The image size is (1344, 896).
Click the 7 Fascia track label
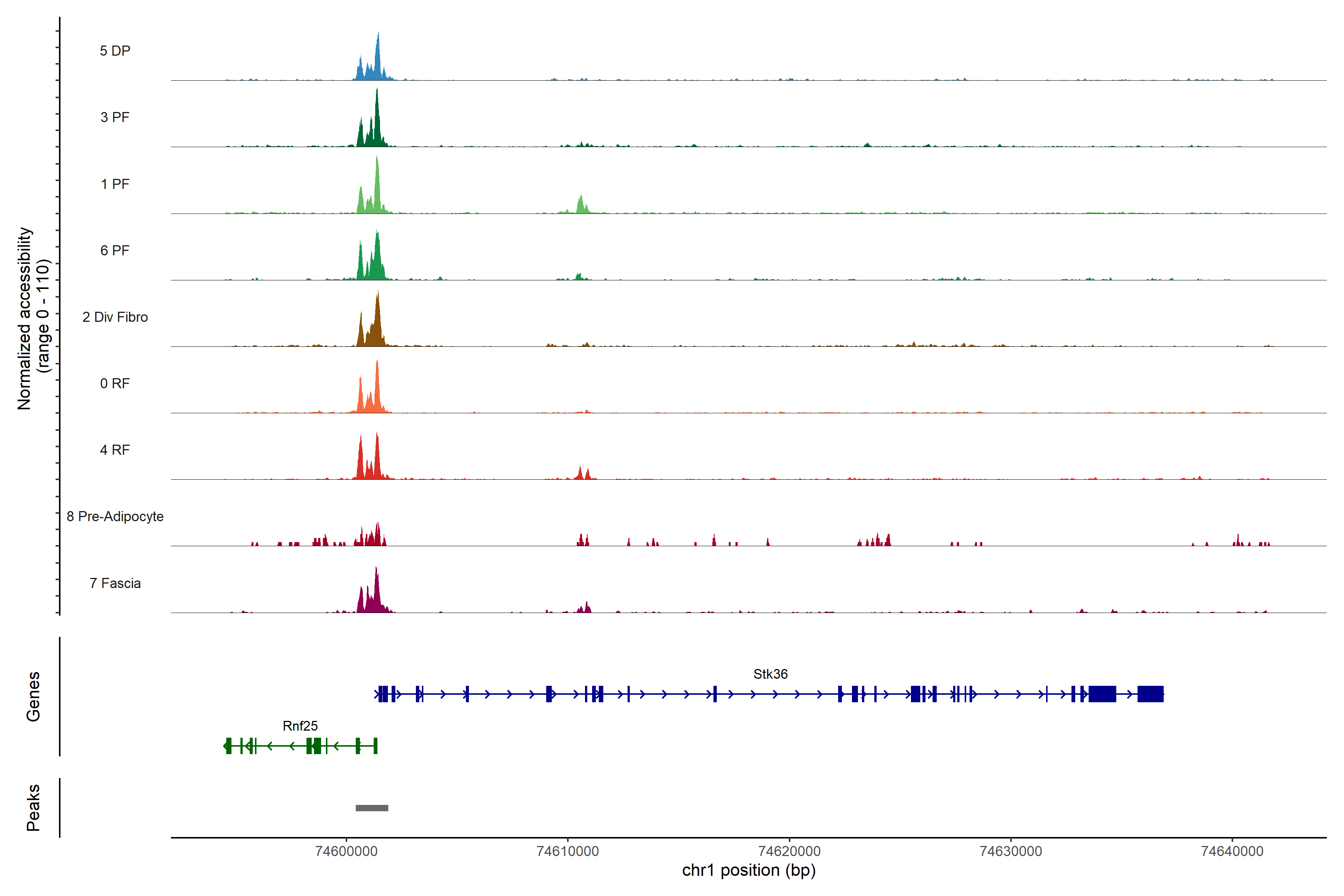tap(115, 583)
